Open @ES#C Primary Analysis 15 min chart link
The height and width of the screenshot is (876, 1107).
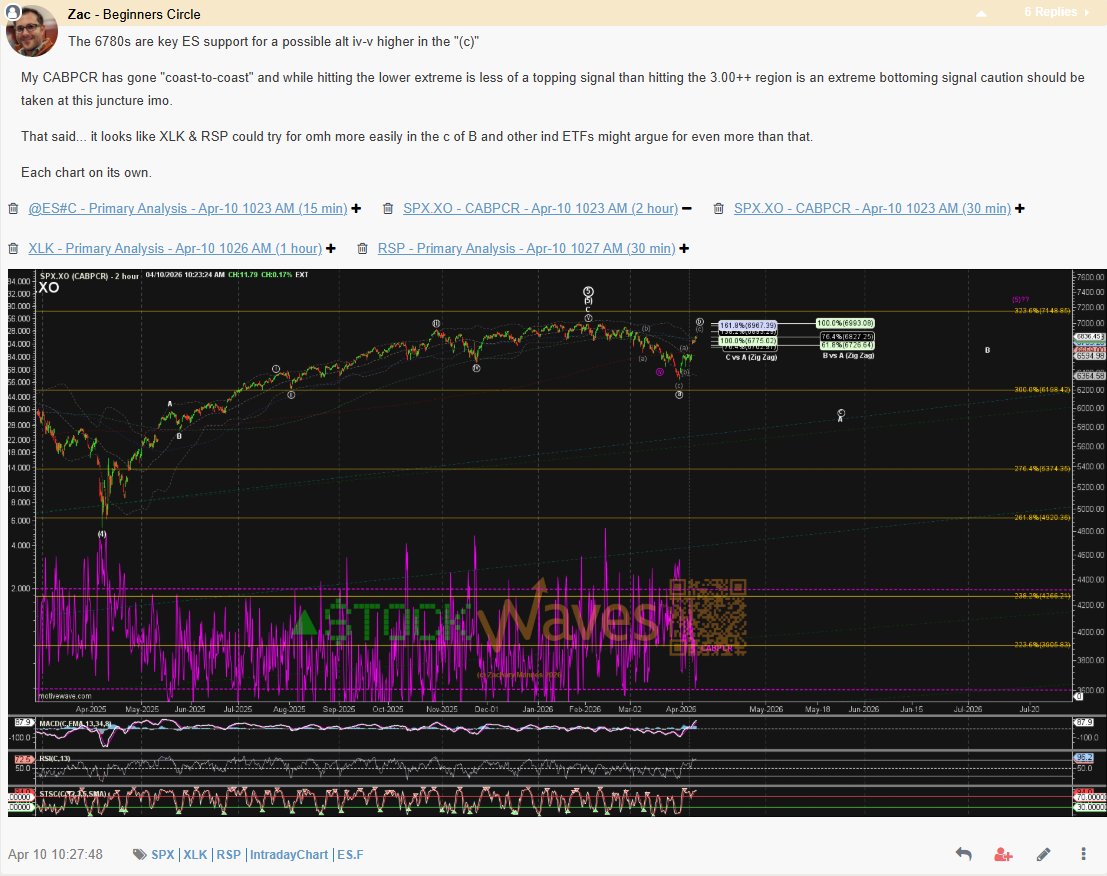click(x=188, y=208)
